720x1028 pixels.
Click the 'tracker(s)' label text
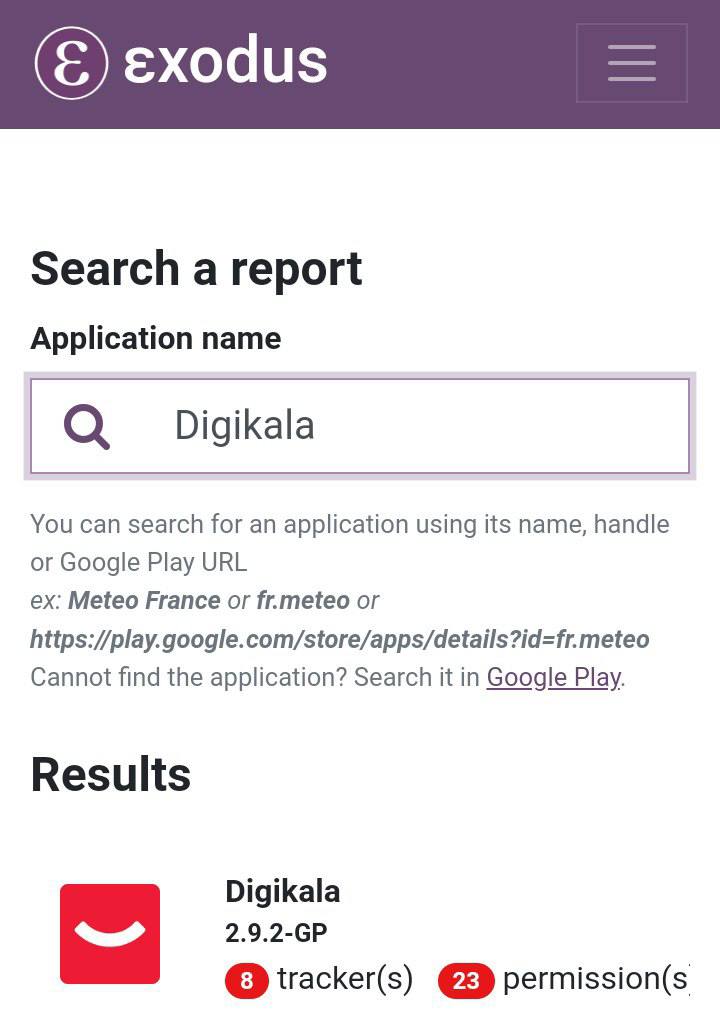345,979
